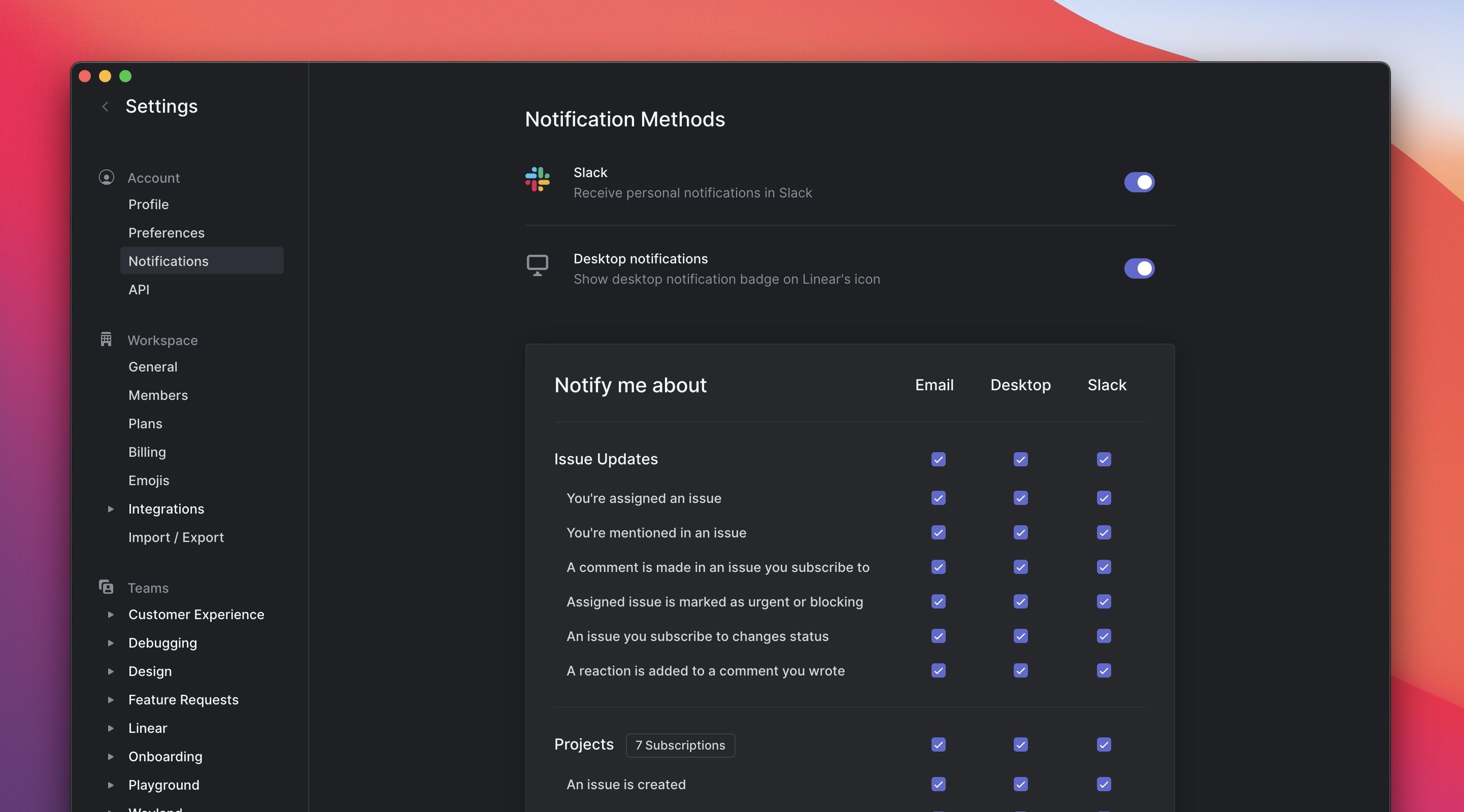Click the Teams group icon
This screenshot has width=1464, height=812.
(x=106, y=587)
